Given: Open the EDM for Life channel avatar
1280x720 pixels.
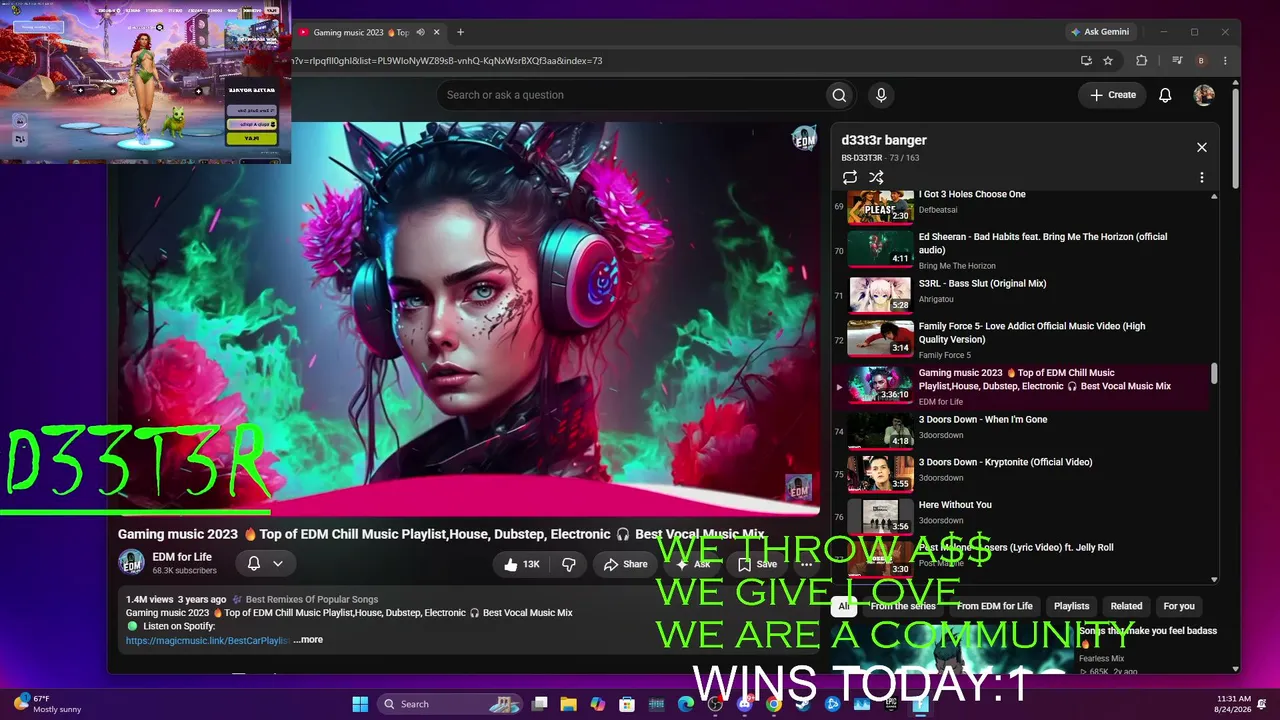Looking at the screenshot, I should click(x=132, y=563).
